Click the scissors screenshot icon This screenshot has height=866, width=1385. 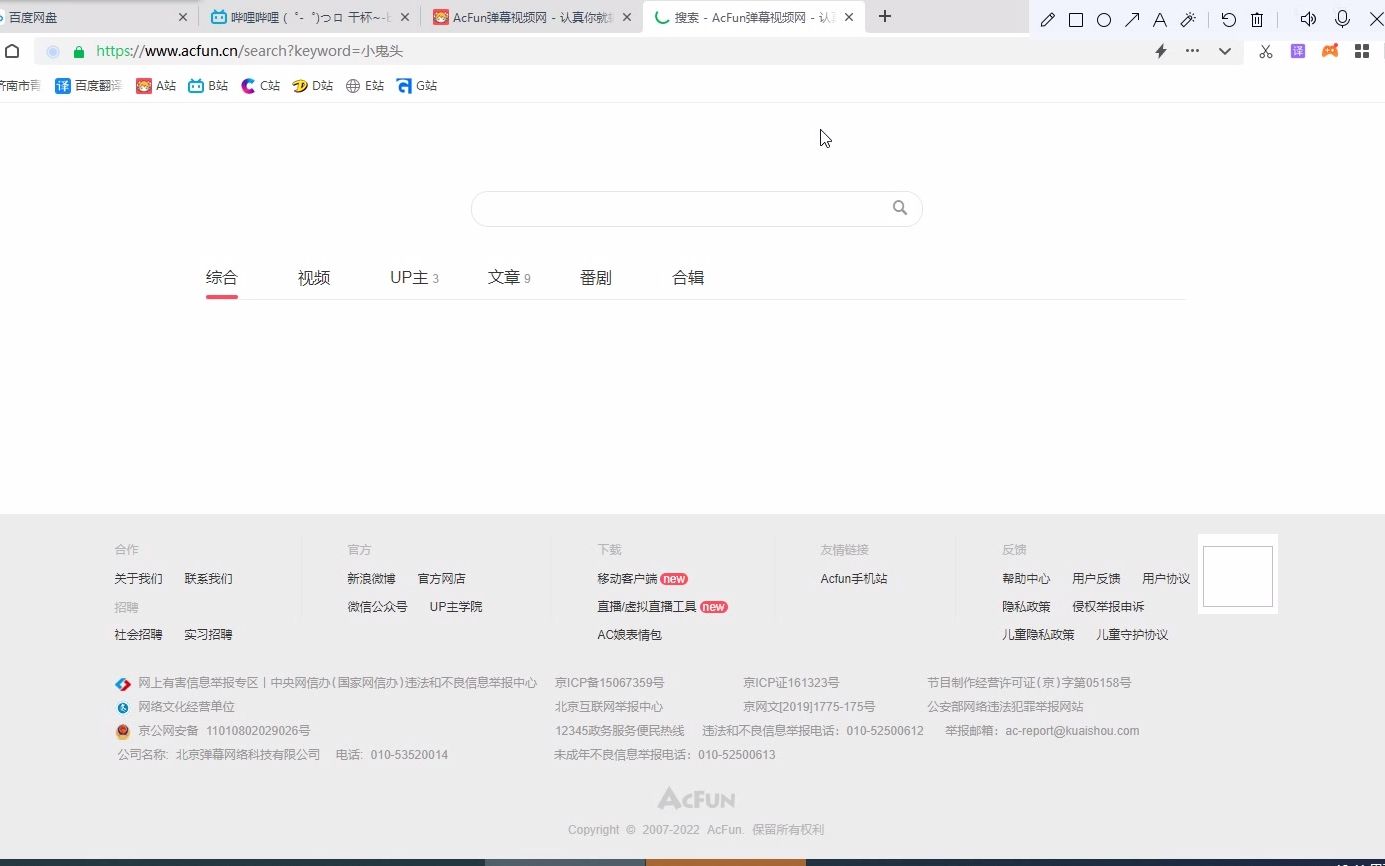point(1266,51)
